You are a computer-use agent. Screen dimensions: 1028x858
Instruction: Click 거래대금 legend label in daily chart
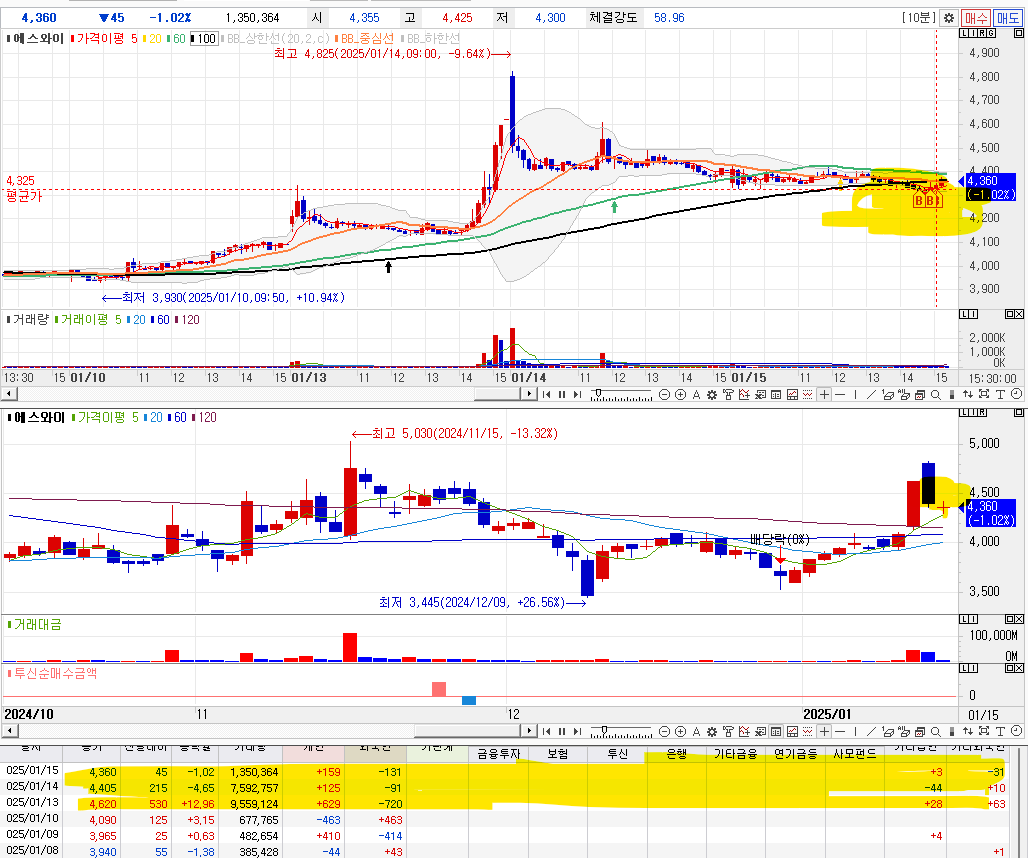click(x=37, y=625)
